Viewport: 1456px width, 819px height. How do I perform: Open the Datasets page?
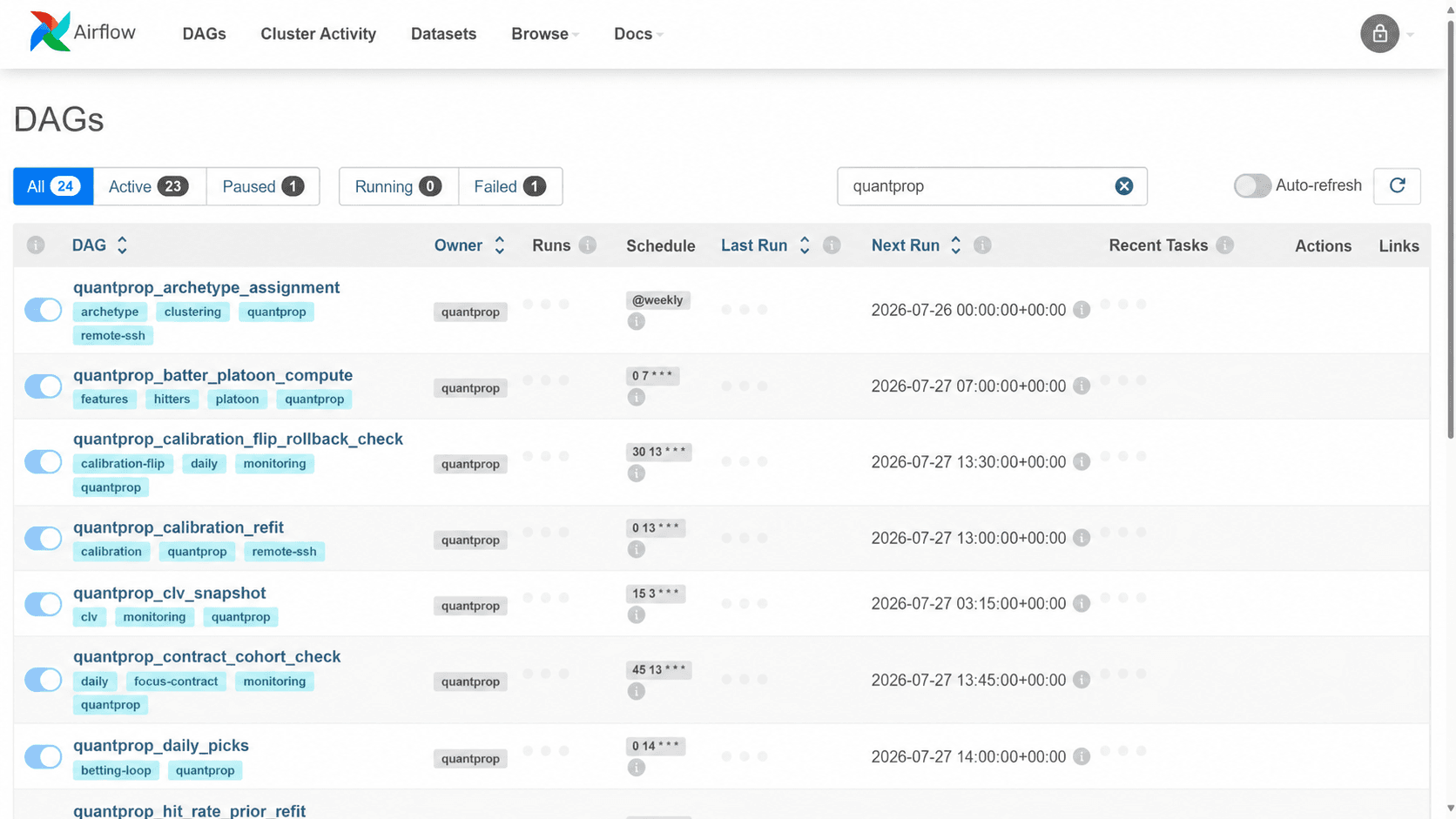tap(443, 34)
